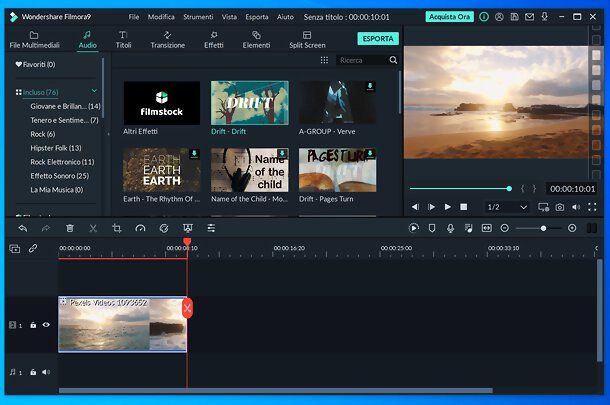This screenshot has width=610, height=405.
Task: Click the render preview icon
Action: coord(414,228)
